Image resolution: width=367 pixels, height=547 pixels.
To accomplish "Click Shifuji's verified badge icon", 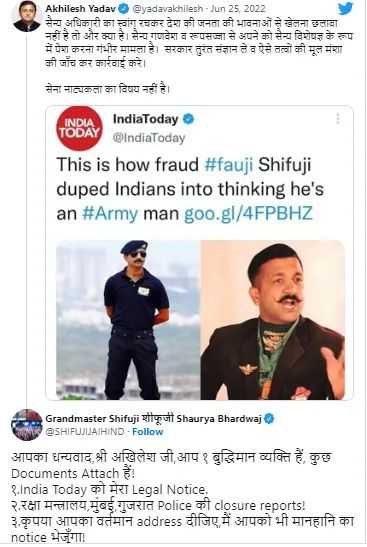I will pos(269,419).
